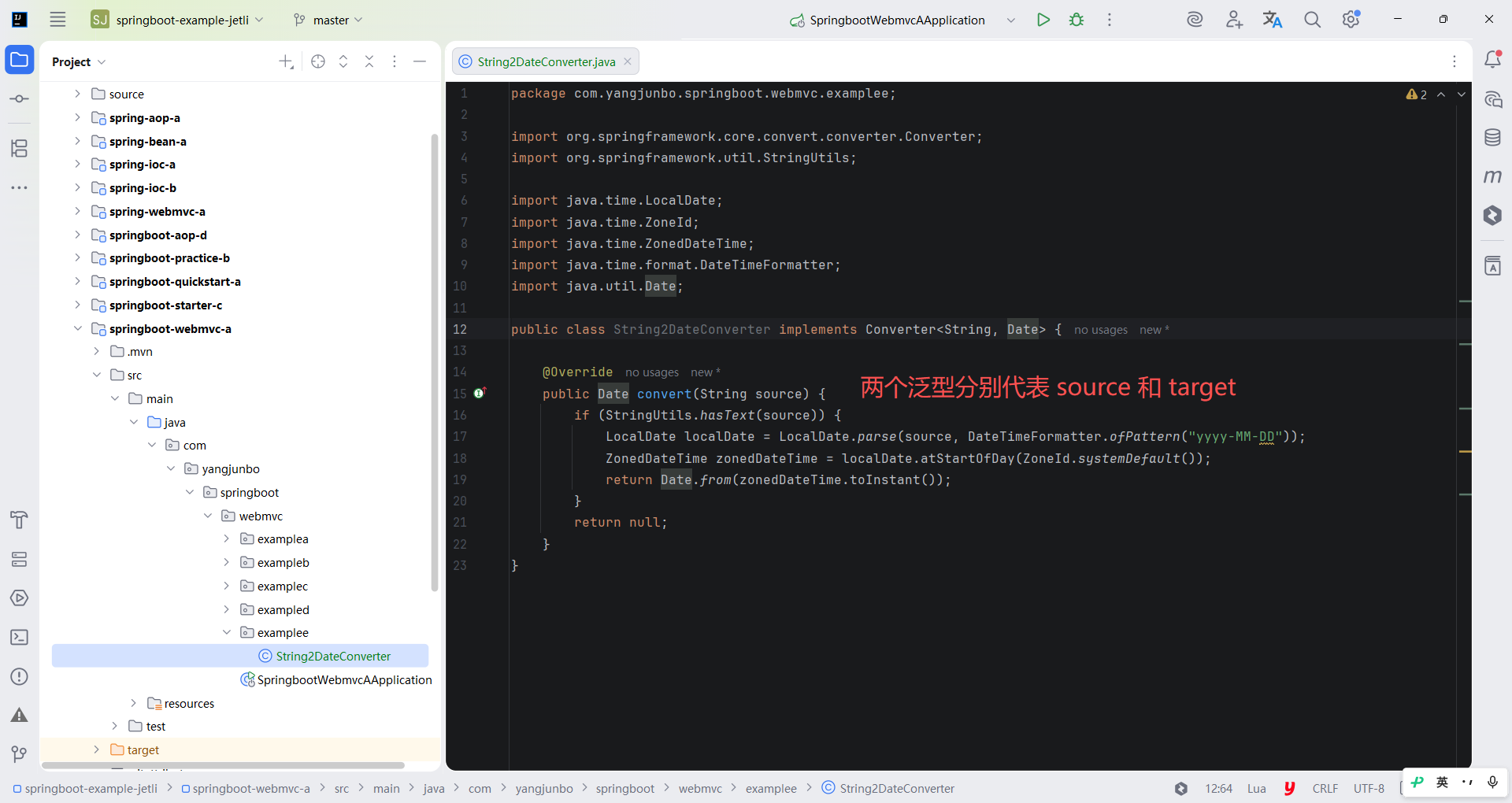The height and width of the screenshot is (803, 1512).
Task: Open the Project tool window
Action: coord(20,60)
